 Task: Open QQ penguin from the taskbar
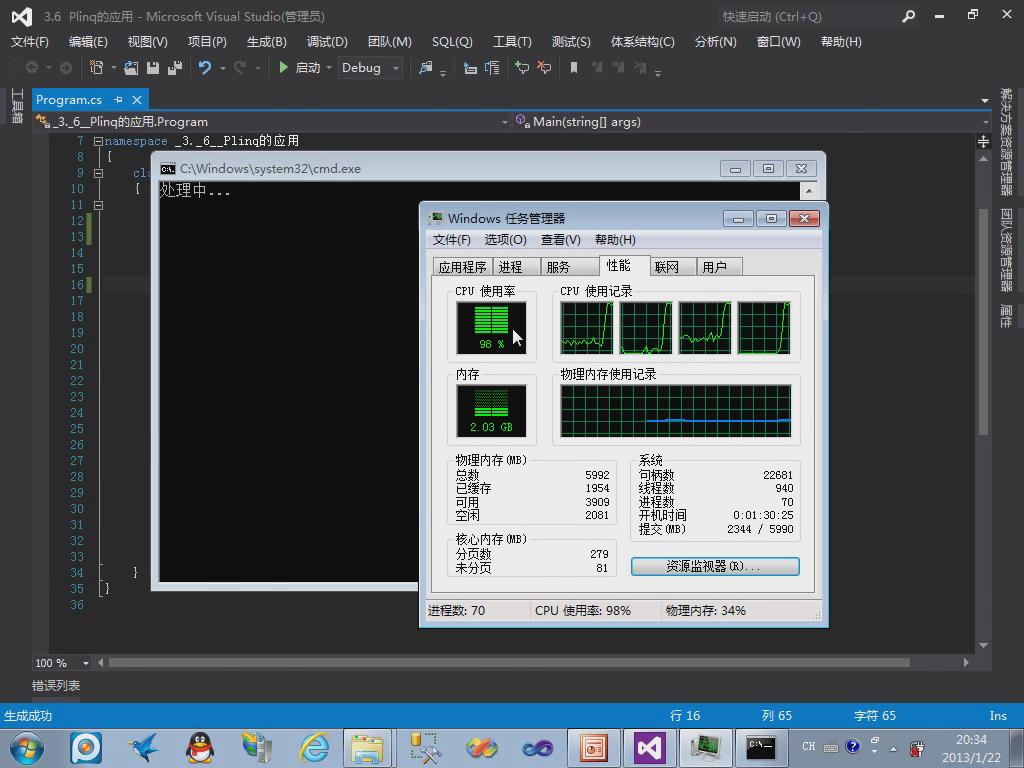click(x=200, y=748)
